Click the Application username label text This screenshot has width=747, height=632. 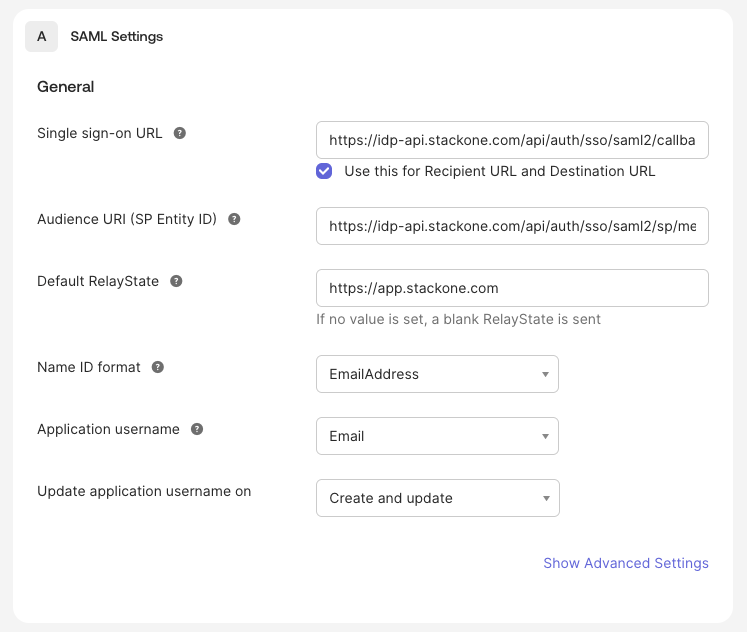(x=108, y=429)
